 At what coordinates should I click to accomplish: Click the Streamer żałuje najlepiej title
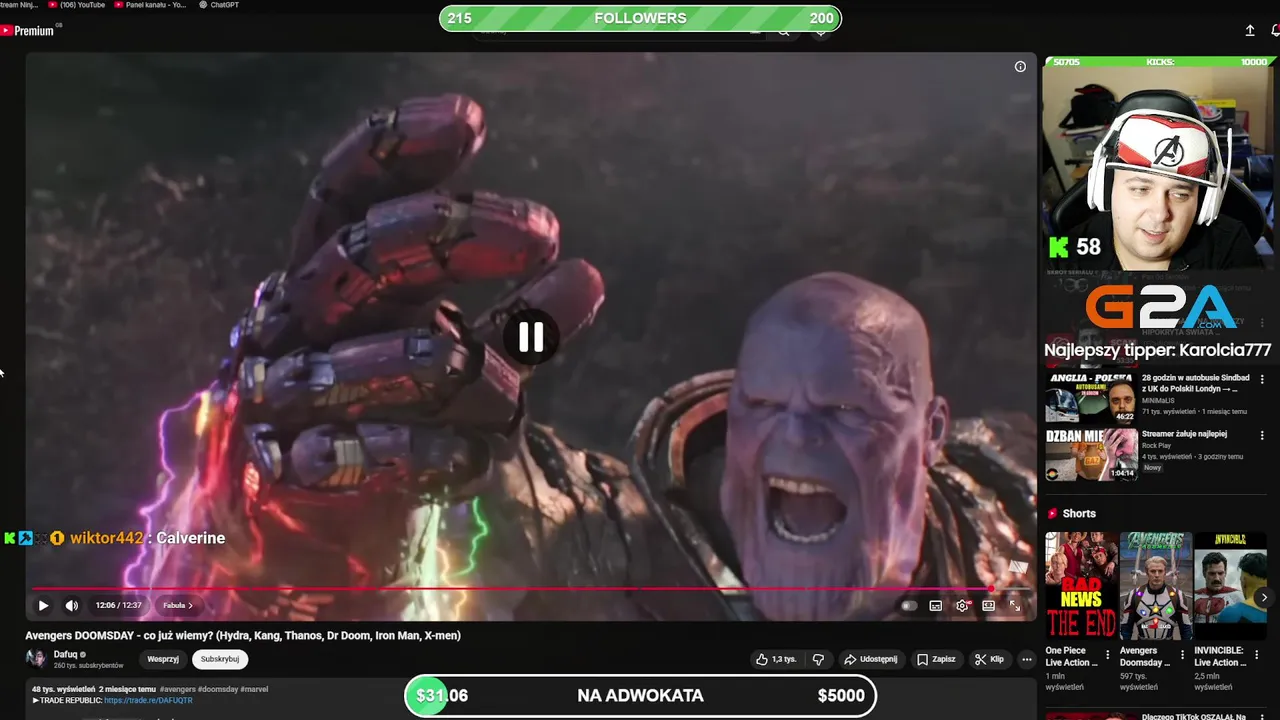(x=1184, y=434)
